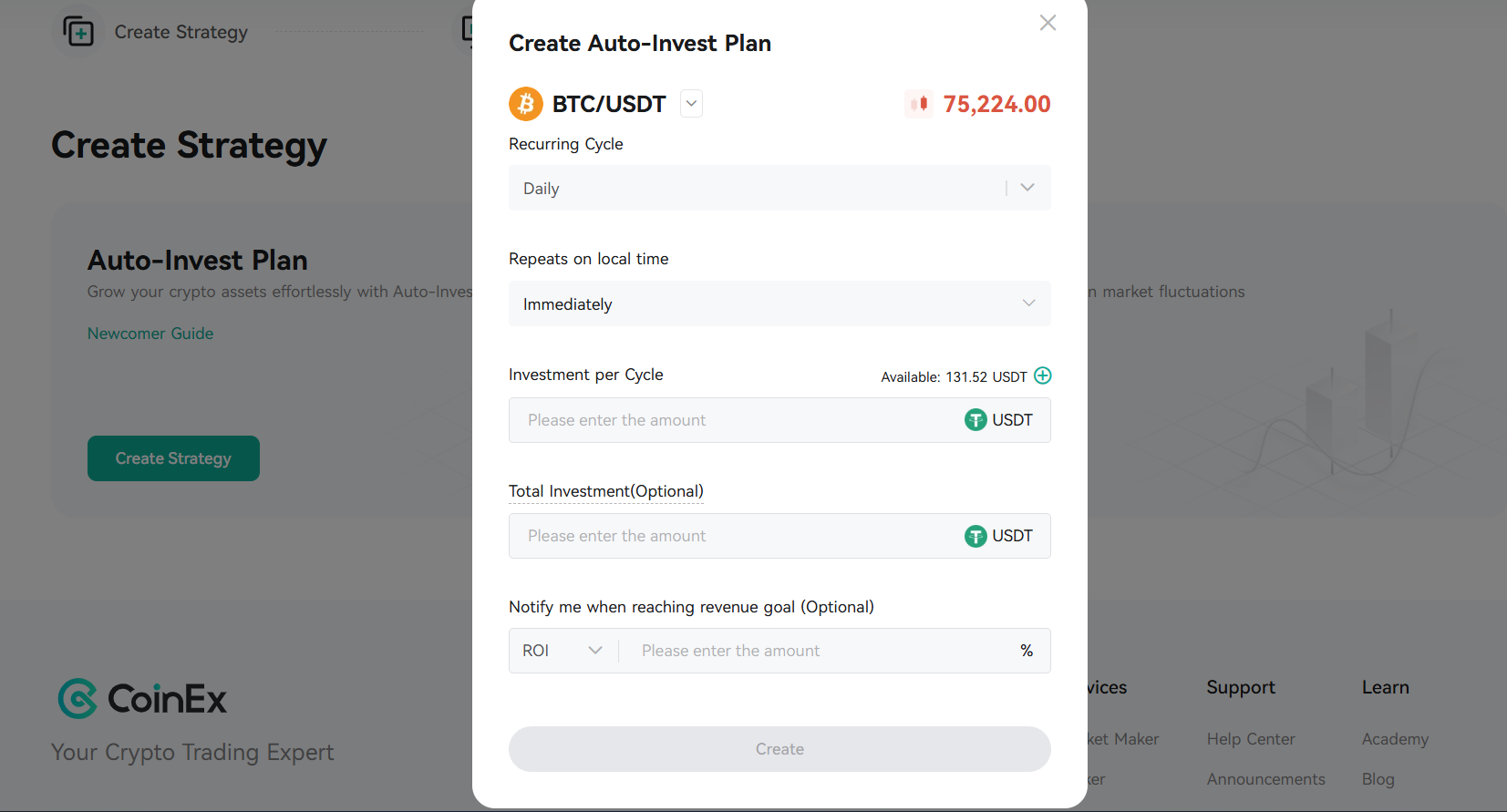Open the Help Center footer link

[1251, 739]
